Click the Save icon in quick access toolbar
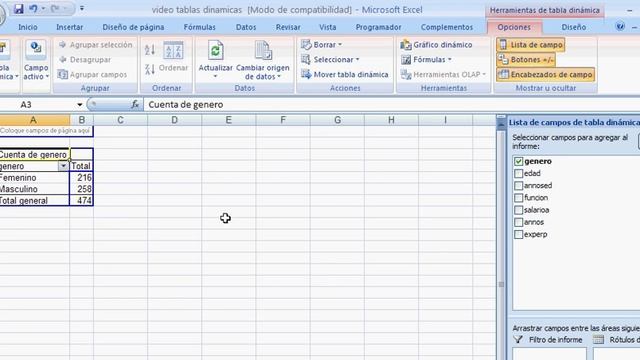The height and width of the screenshot is (360, 640). tap(18, 9)
